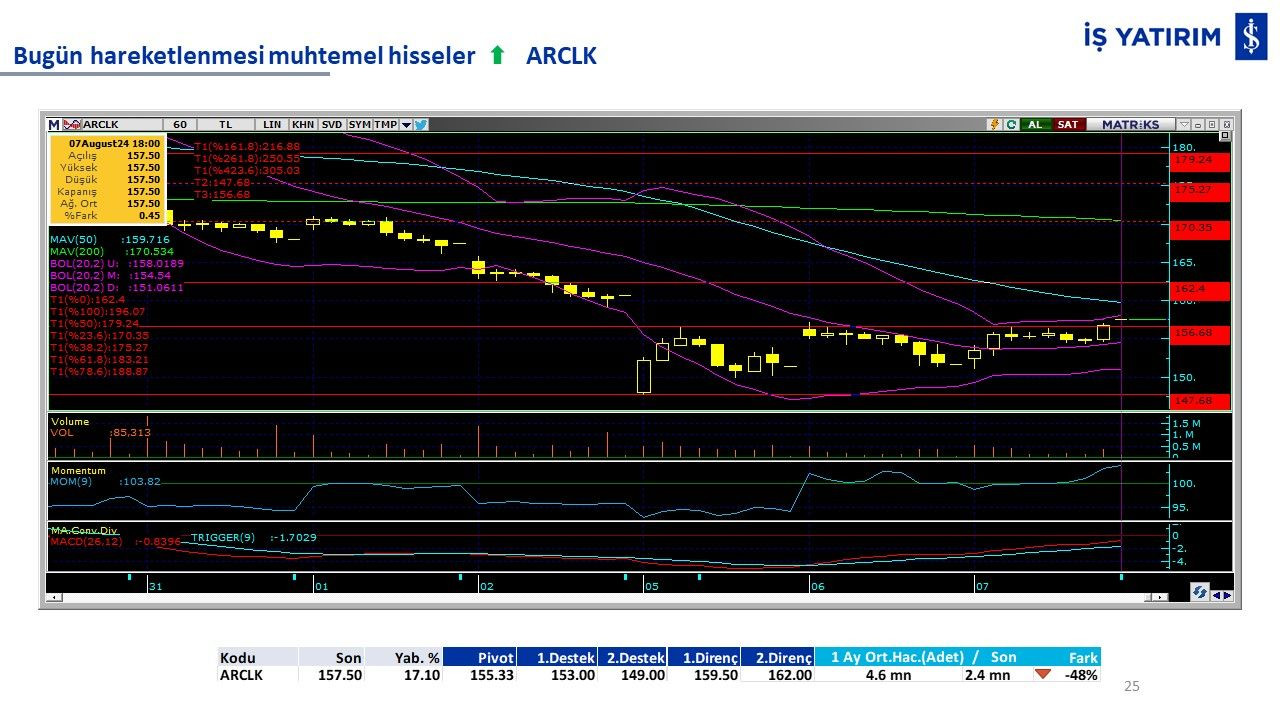Click the 162.4 red price label
This screenshot has height=720, width=1280.
click(x=1198, y=289)
